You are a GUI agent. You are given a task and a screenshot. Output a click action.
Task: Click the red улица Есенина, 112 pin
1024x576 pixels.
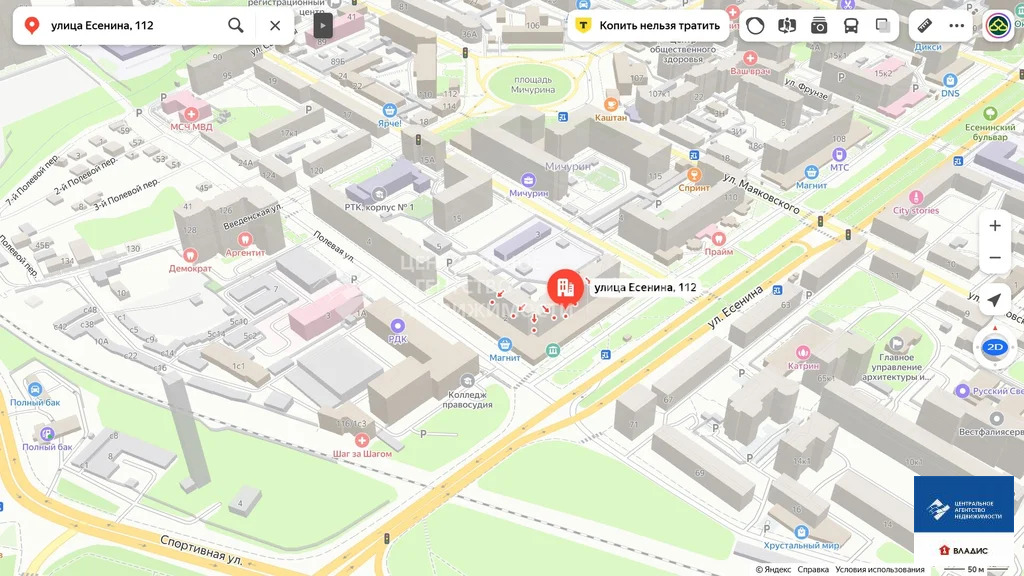[x=566, y=287]
